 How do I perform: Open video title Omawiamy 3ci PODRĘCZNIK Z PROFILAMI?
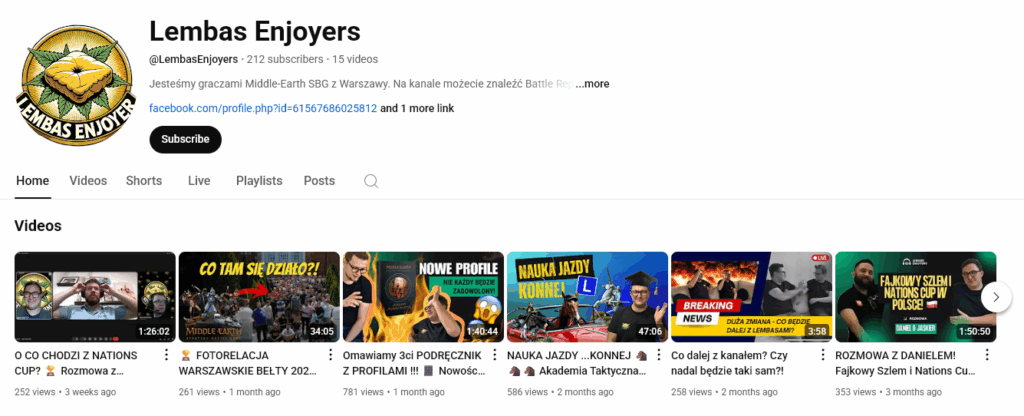coord(413,364)
